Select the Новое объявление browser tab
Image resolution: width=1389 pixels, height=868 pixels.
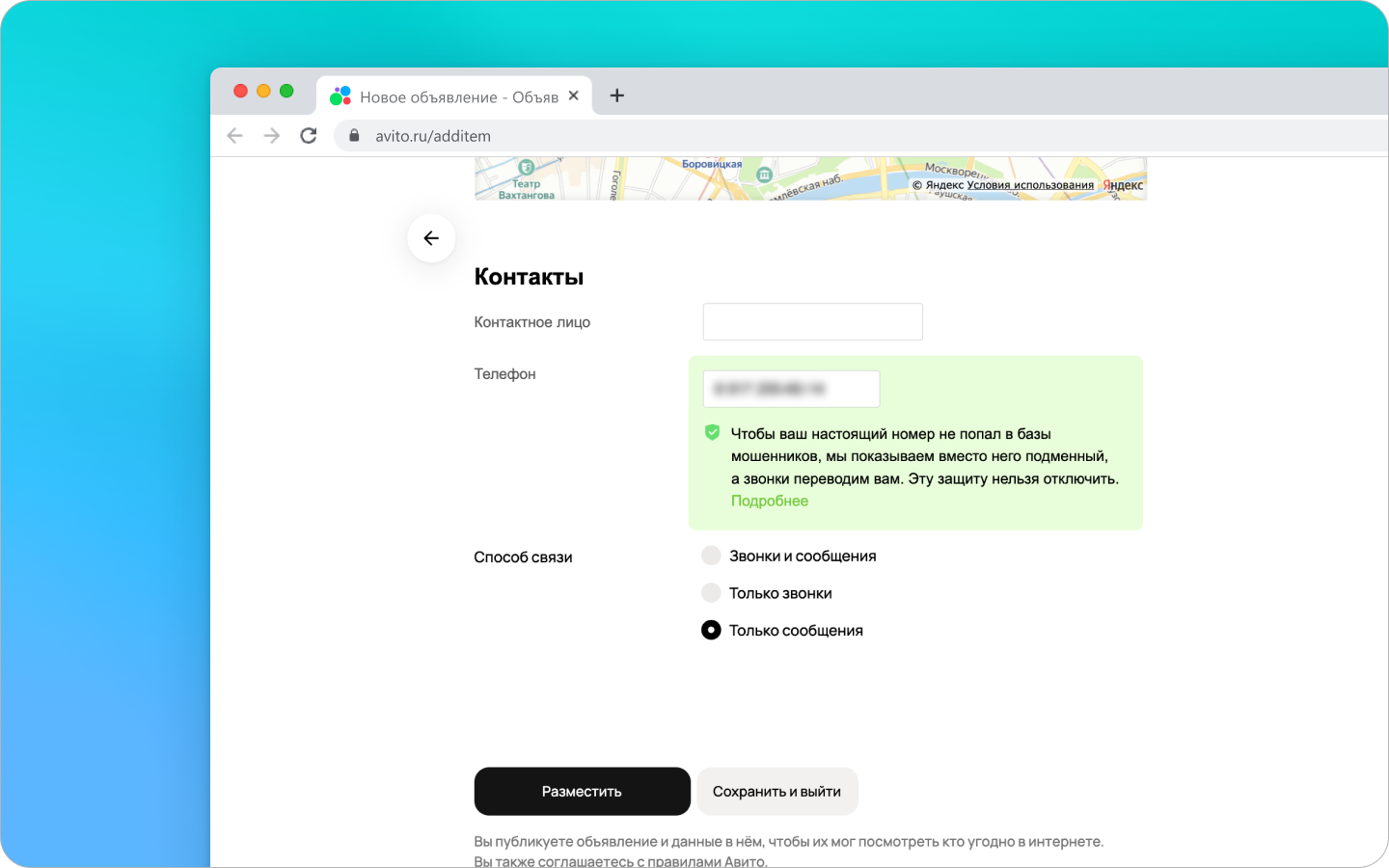coord(454,96)
